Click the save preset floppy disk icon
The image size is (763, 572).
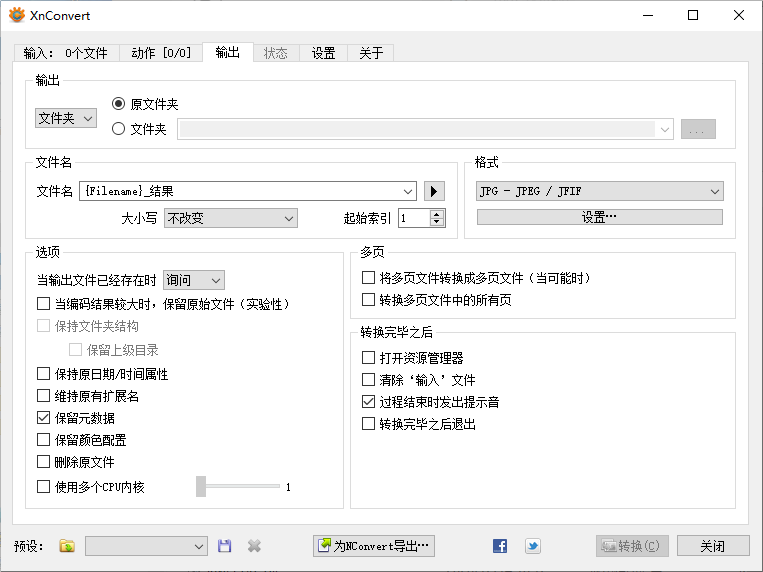(x=224, y=546)
